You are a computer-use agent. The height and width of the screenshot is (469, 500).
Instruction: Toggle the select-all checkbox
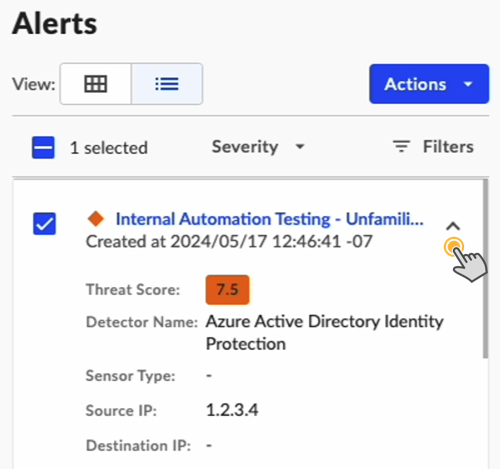(x=43, y=147)
